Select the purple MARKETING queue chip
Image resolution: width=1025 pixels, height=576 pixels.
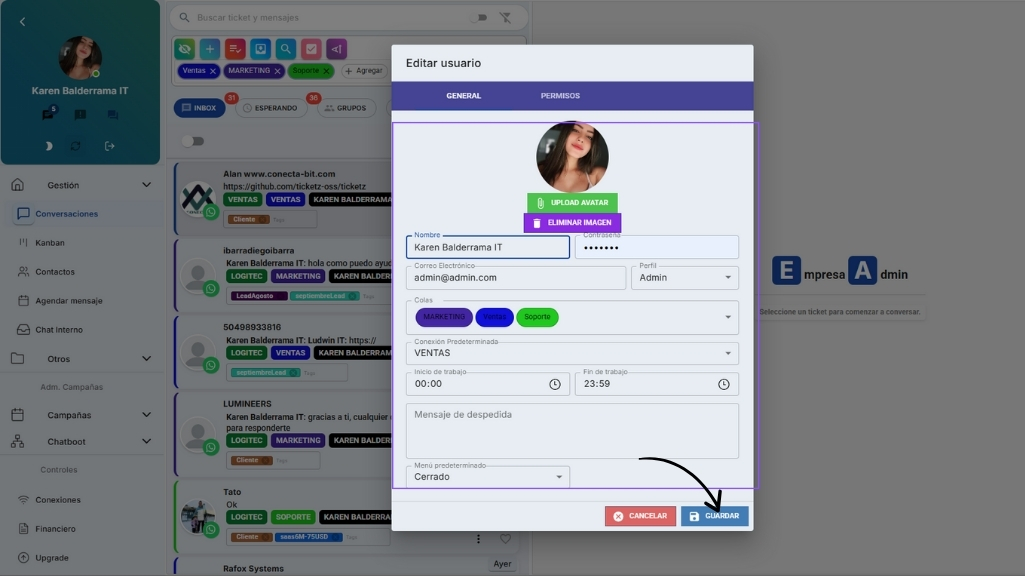click(444, 317)
